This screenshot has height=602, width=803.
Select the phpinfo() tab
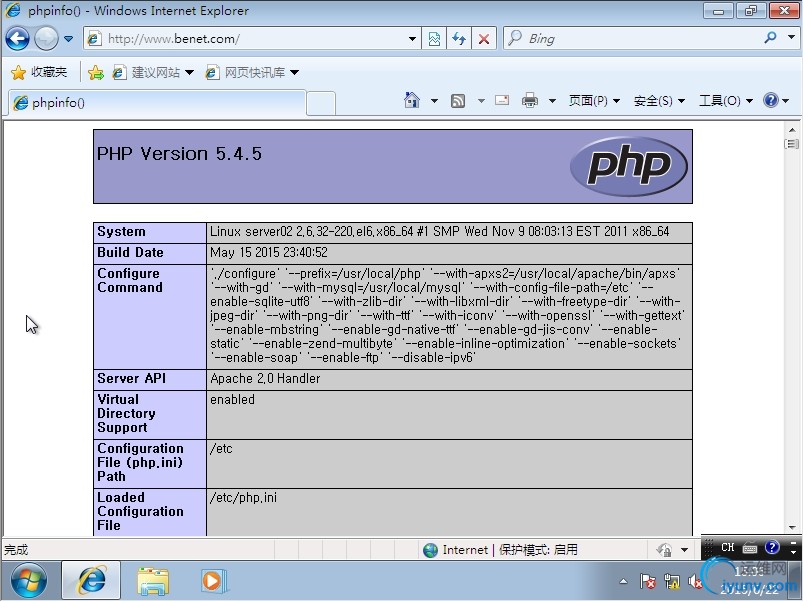(x=157, y=103)
